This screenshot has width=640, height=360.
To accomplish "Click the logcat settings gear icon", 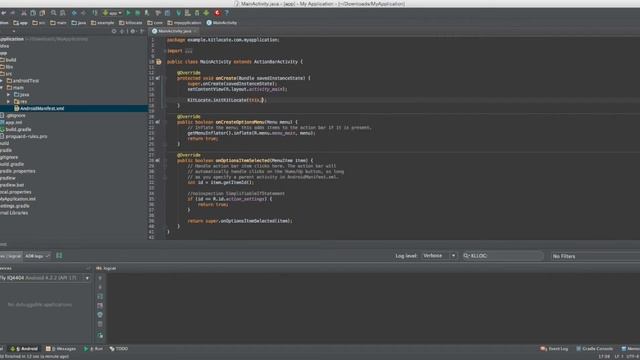I will 100,315.
